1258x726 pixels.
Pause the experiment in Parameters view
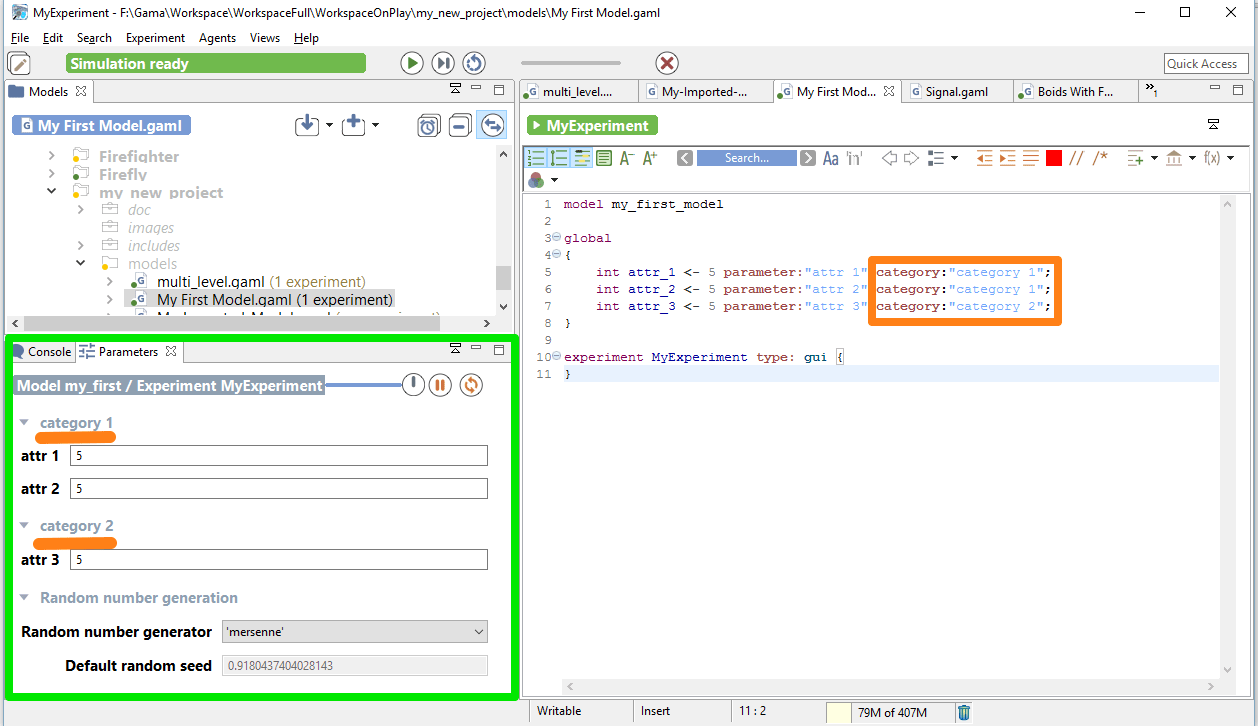click(x=440, y=385)
